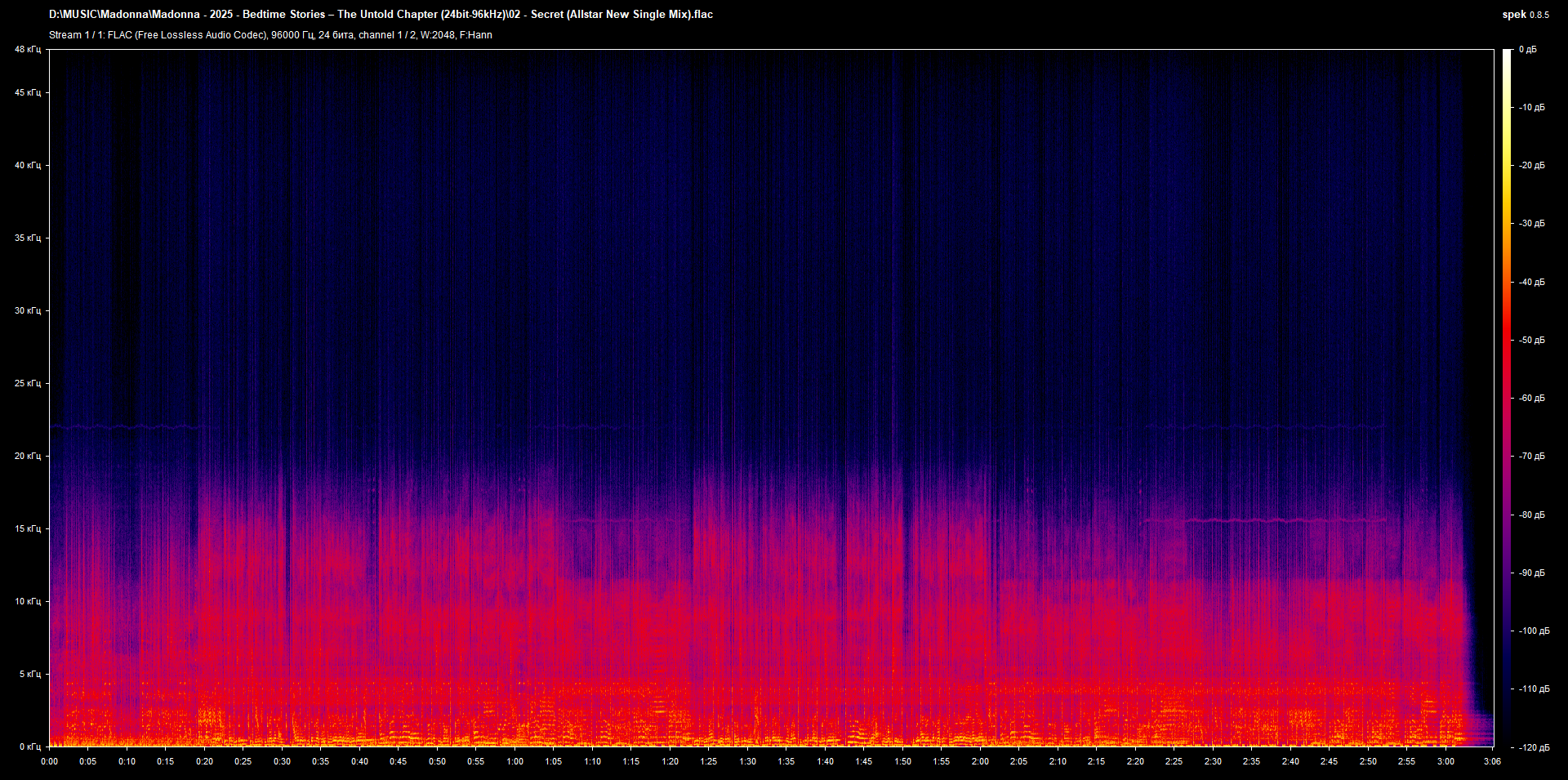Click the -30 дБ scale label

pos(1531,224)
